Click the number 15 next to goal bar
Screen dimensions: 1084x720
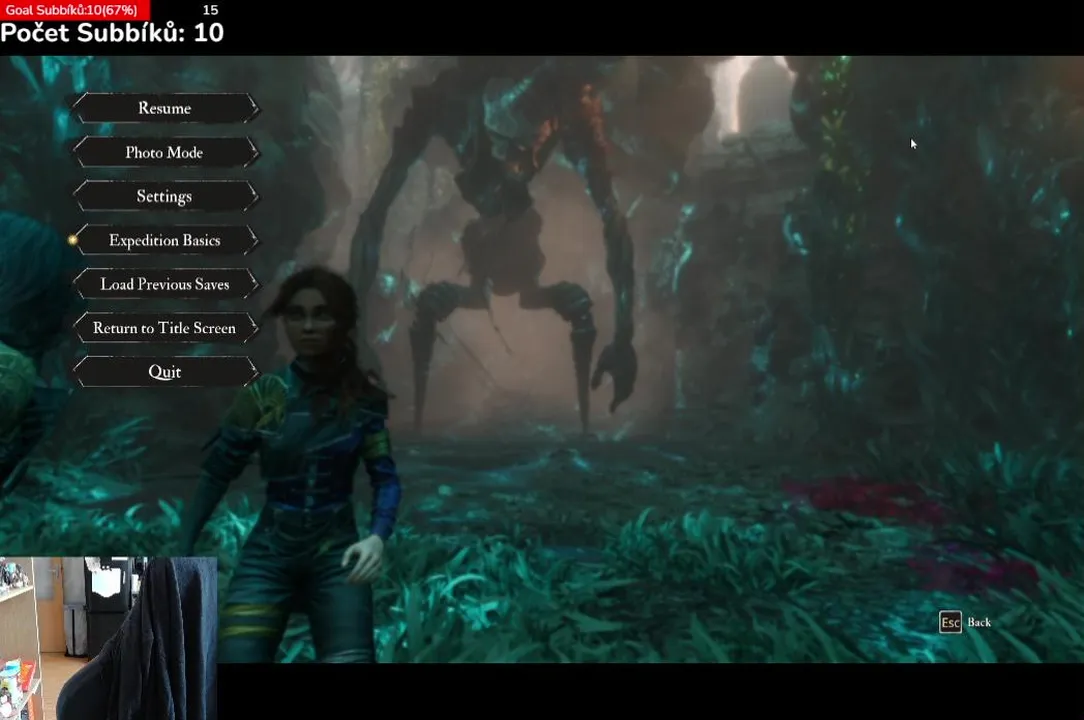click(211, 10)
